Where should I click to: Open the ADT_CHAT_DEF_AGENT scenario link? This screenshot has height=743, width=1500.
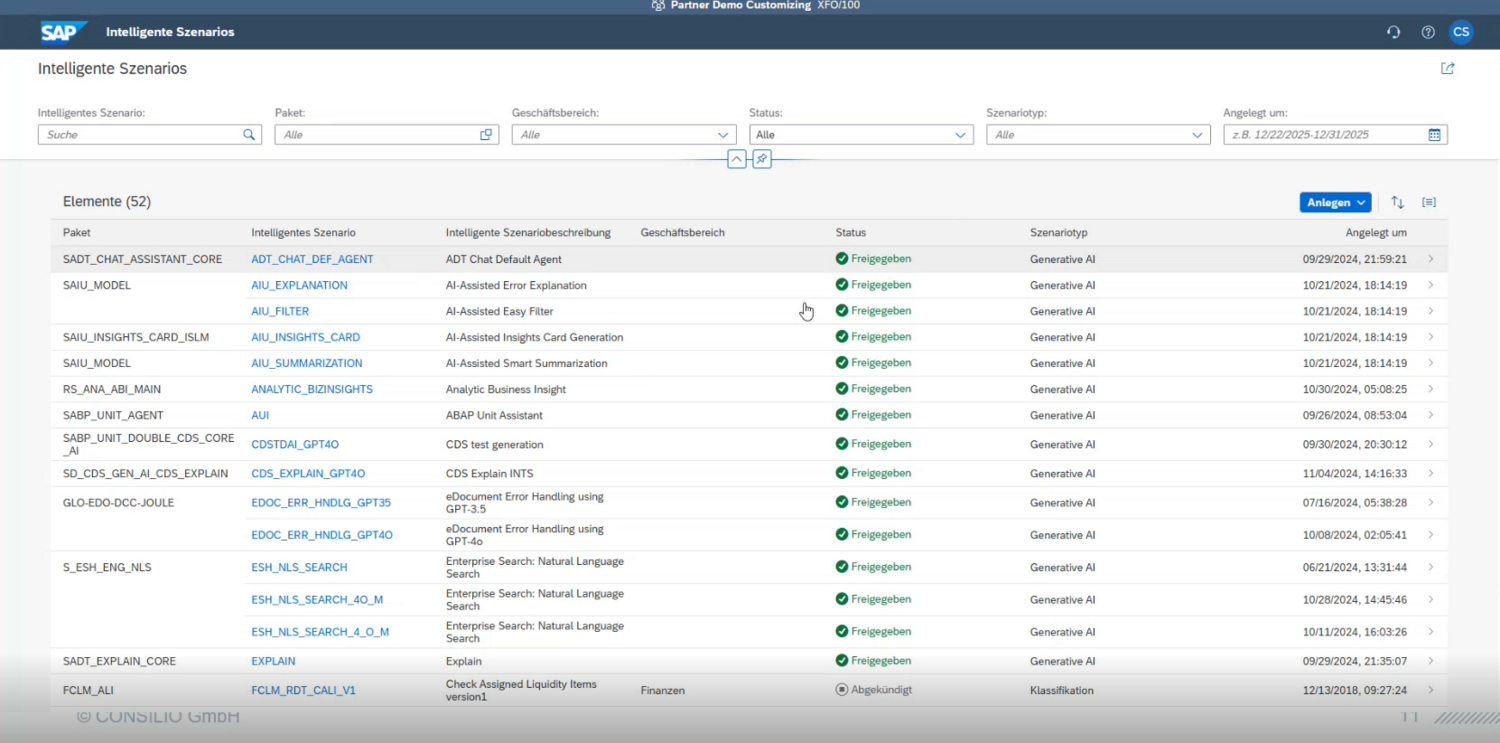point(312,259)
